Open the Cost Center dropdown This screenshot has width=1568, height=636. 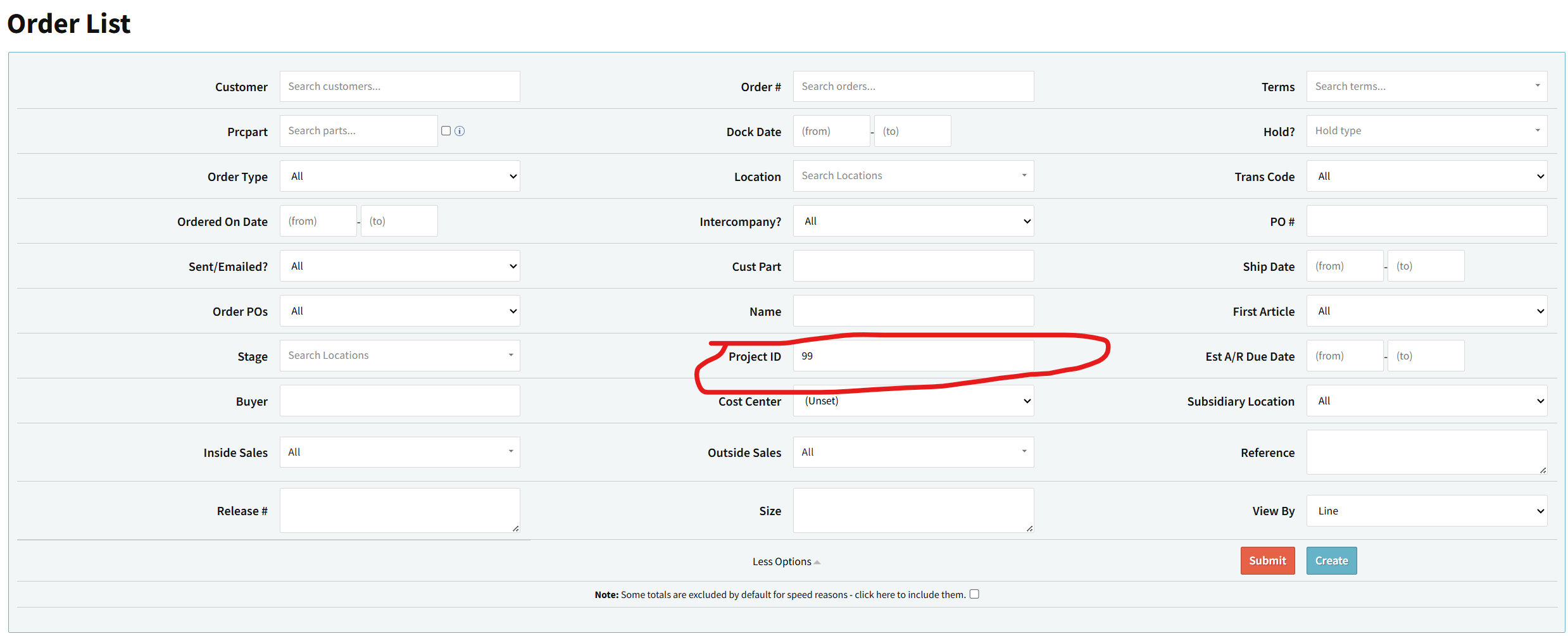pyautogui.click(x=913, y=401)
